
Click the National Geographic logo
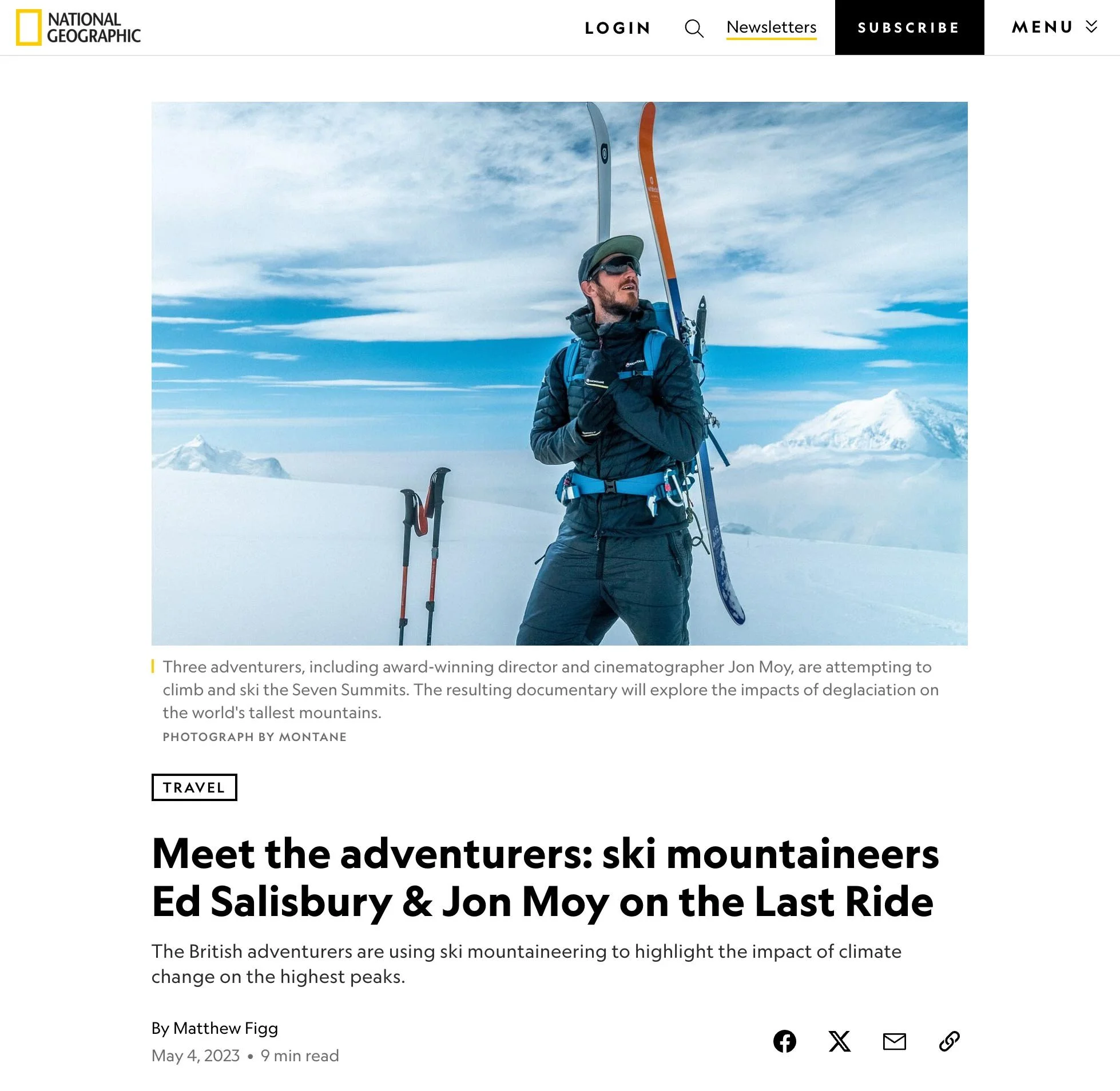[78, 27]
